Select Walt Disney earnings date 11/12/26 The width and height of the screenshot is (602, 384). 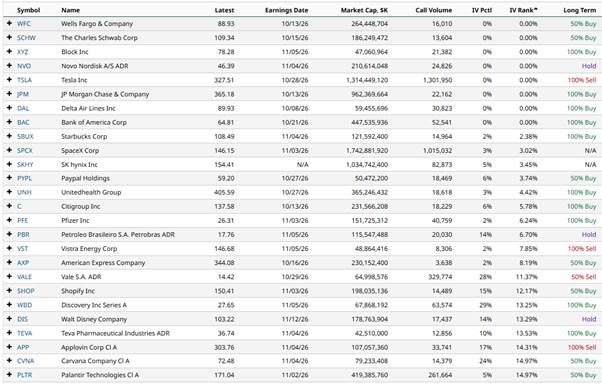coord(295,319)
